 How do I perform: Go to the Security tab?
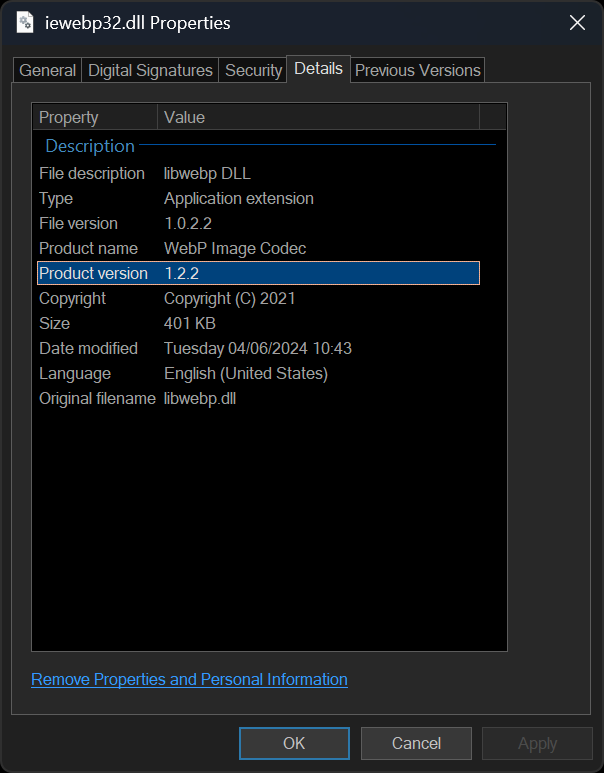[x=253, y=70]
